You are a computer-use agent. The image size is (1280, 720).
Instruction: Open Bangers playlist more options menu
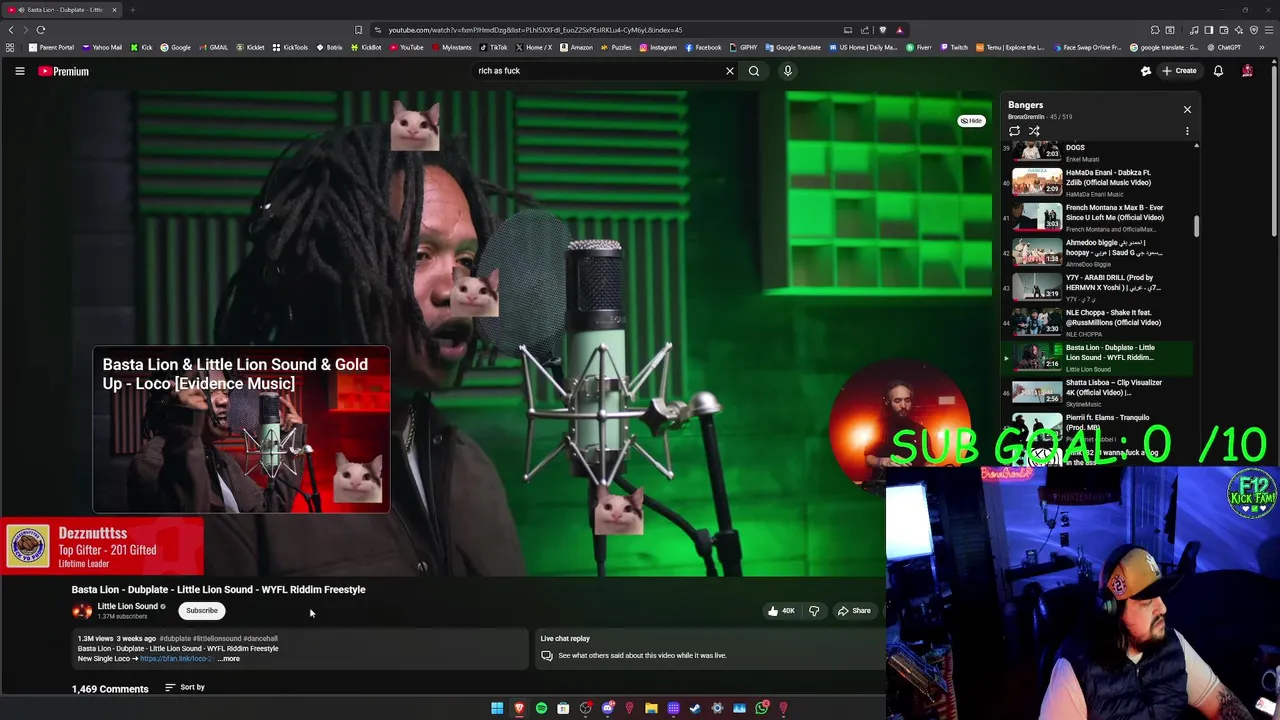pyautogui.click(x=1187, y=131)
